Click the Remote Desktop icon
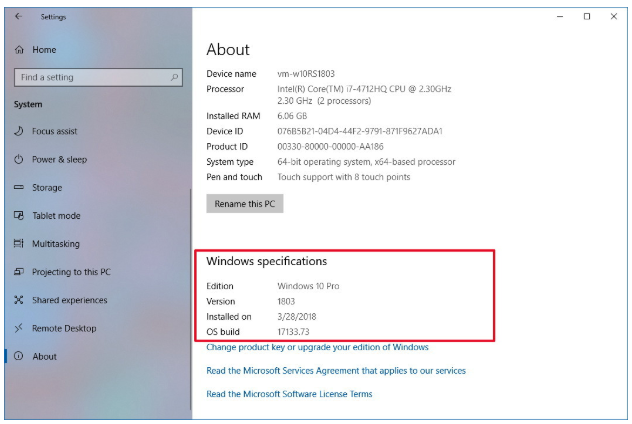This screenshot has width=632, height=424. (x=19, y=328)
